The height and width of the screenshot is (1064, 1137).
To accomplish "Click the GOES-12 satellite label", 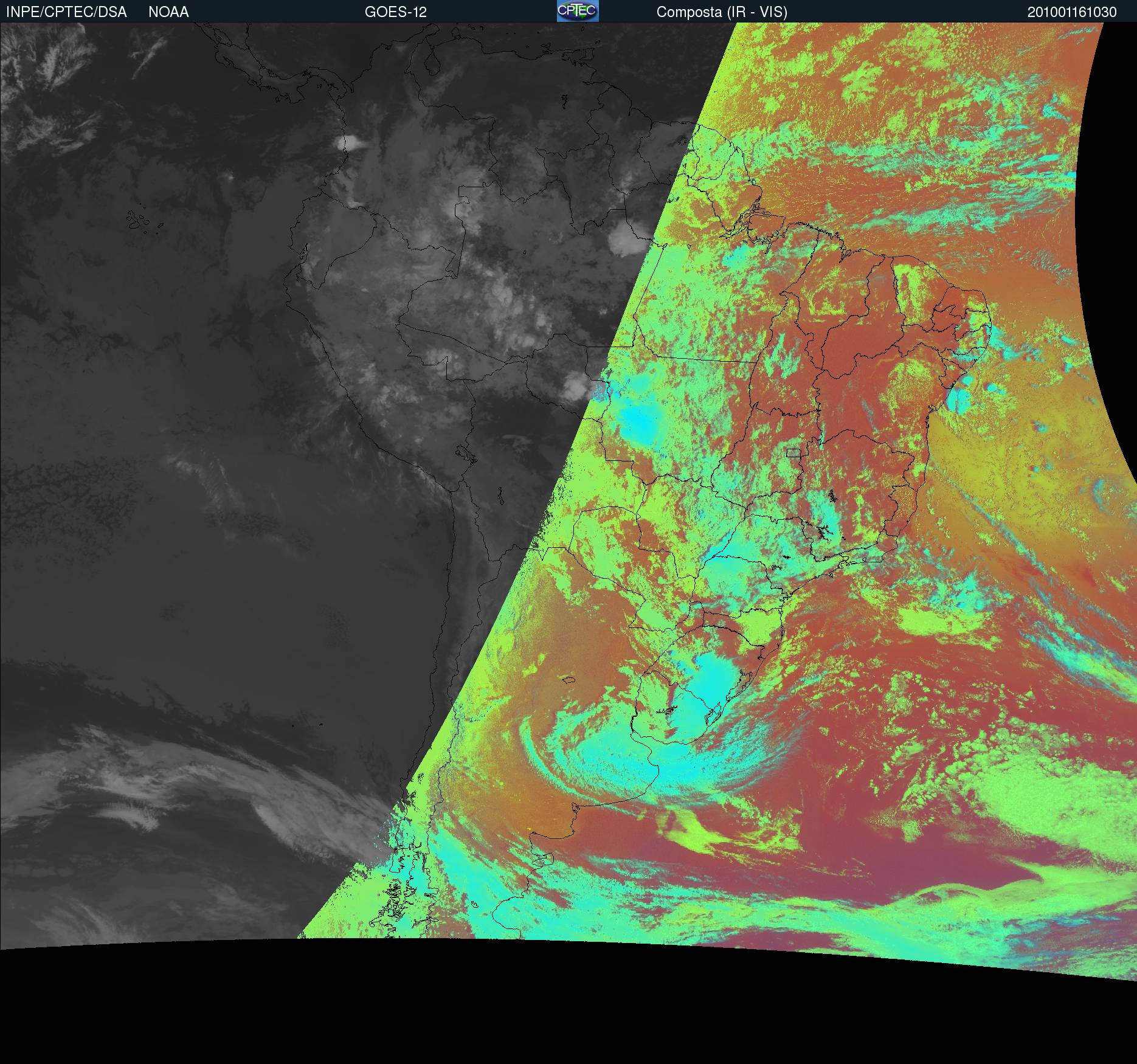I will click(x=396, y=12).
